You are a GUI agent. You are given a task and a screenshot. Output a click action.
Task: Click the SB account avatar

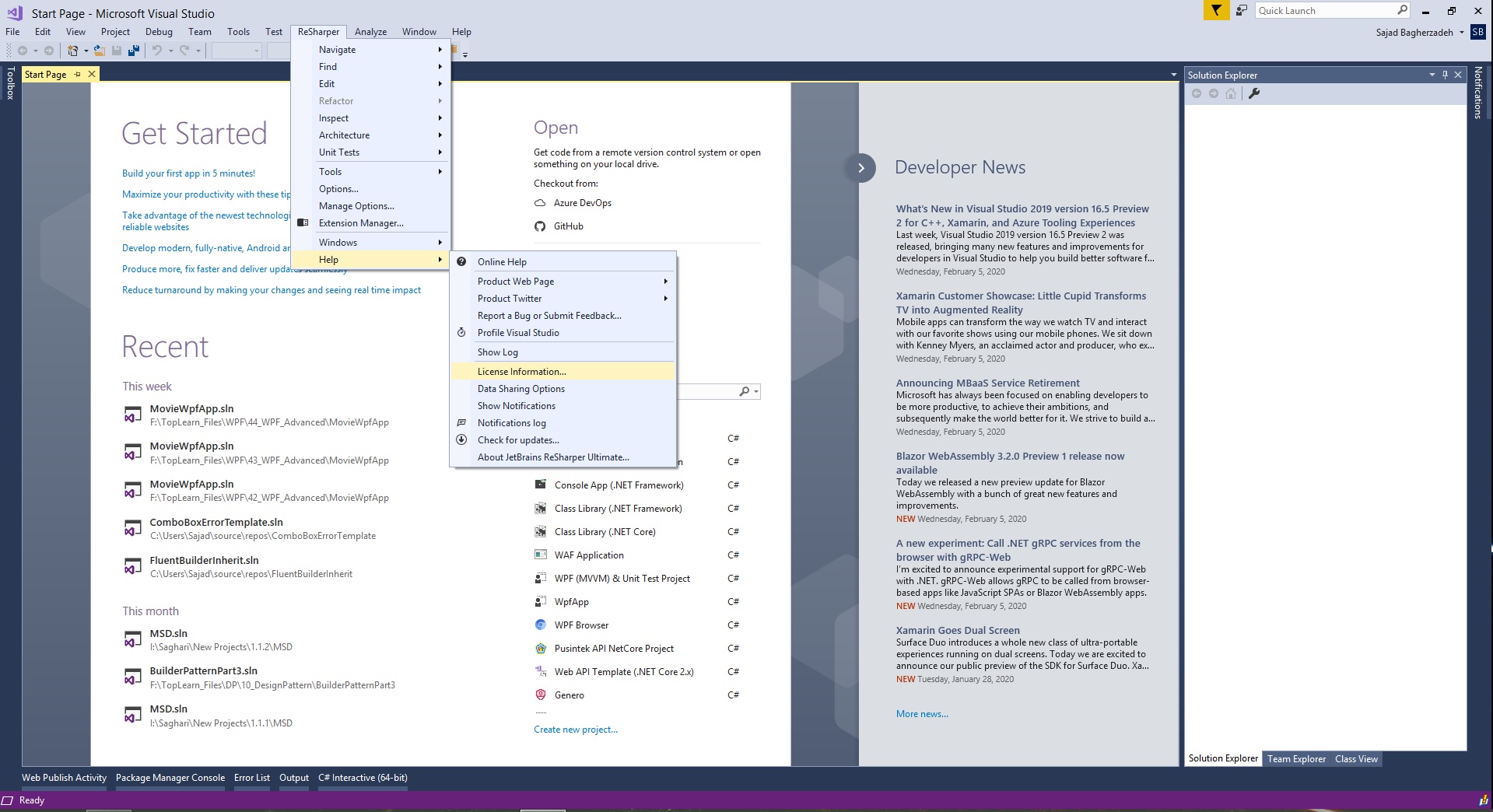click(1478, 32)
